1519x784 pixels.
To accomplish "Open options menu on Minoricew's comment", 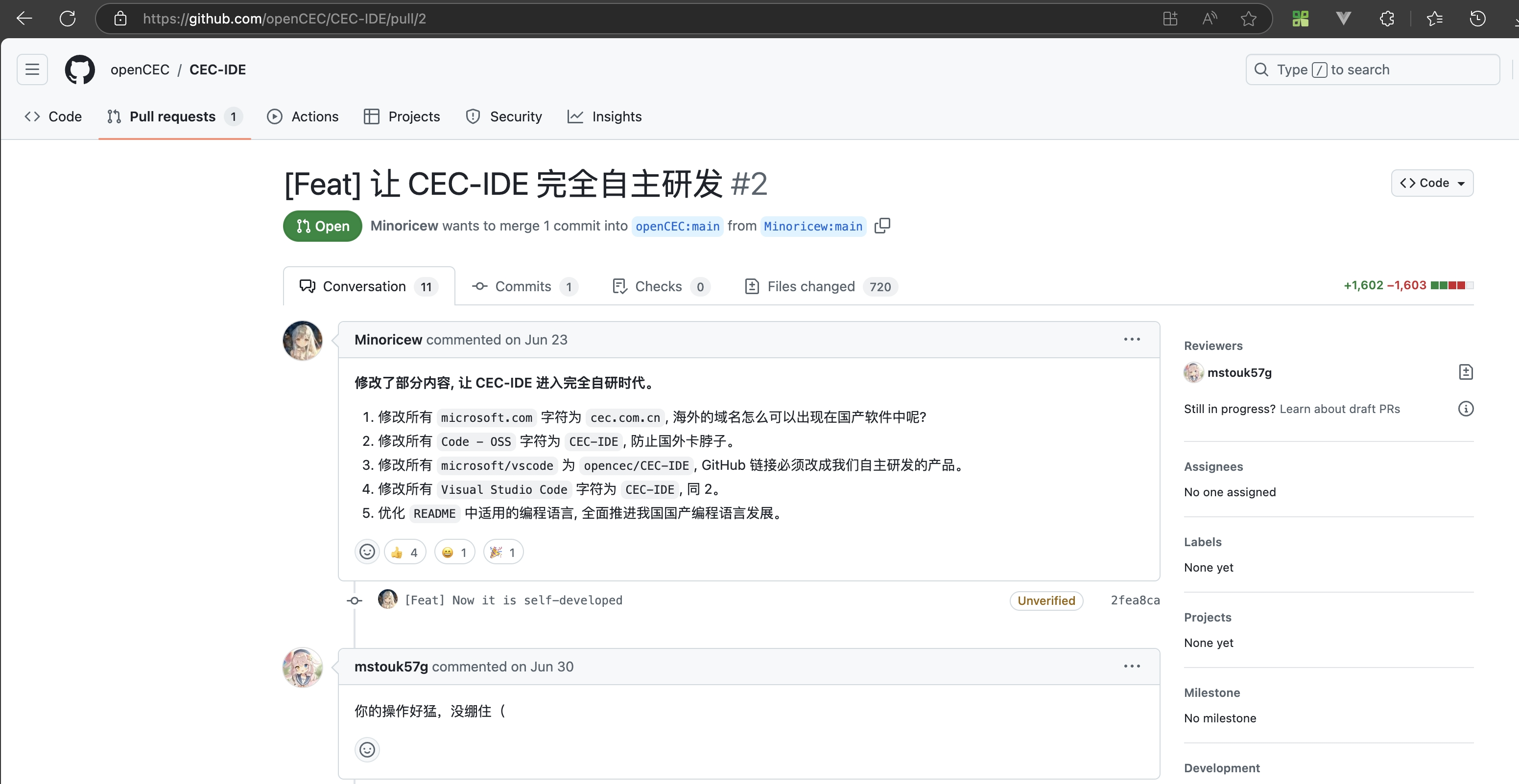I will coord(1132,340).
